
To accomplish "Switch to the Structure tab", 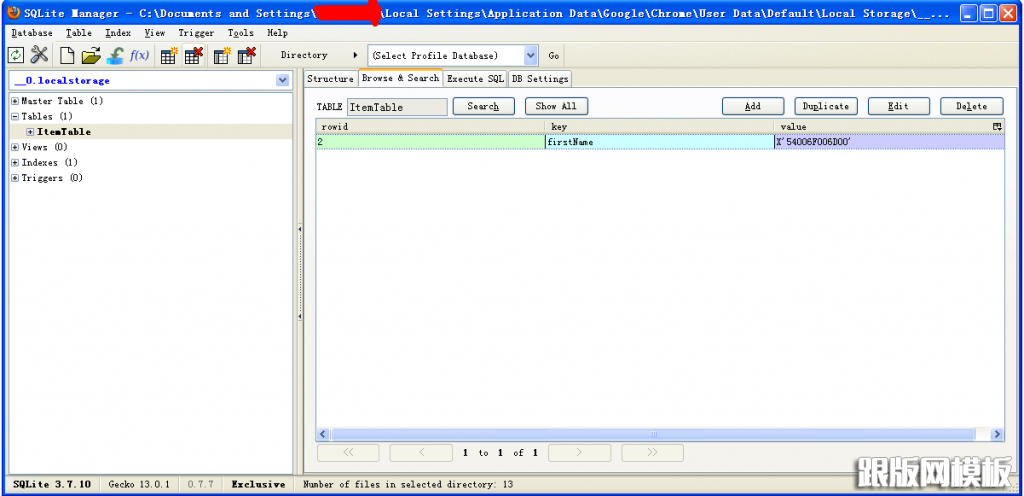I will pos(330,78).
